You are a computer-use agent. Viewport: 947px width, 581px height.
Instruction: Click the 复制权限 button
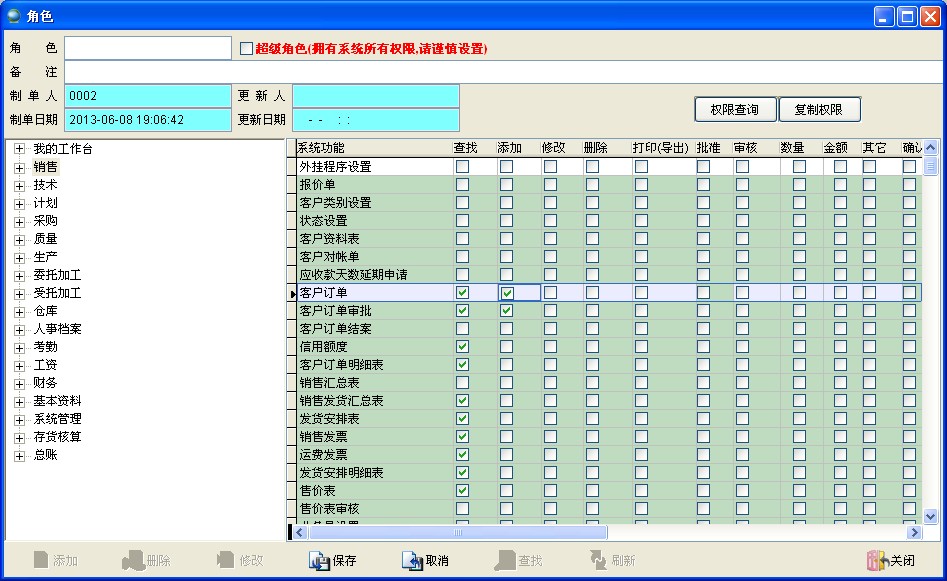[818, 110]
